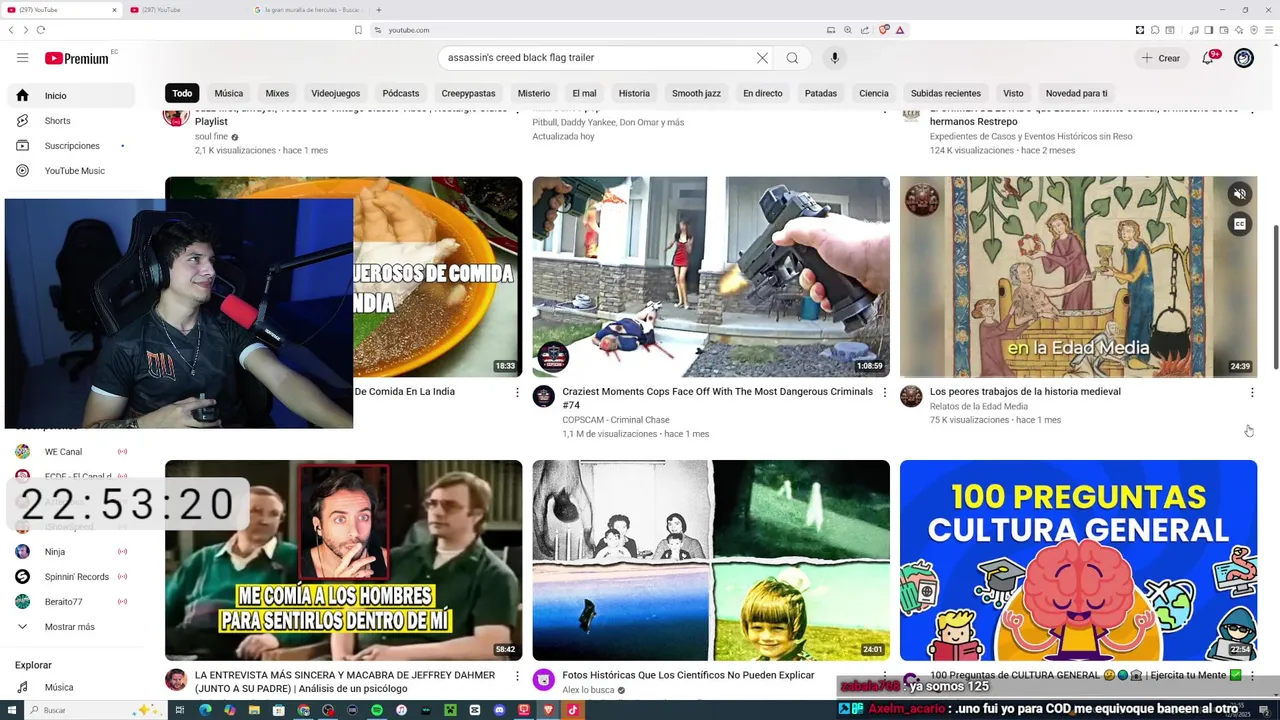The height and width of the screenshot is (720, 1280).
Task: Select the Videojuegos filter chip
Action: point(335,93)
